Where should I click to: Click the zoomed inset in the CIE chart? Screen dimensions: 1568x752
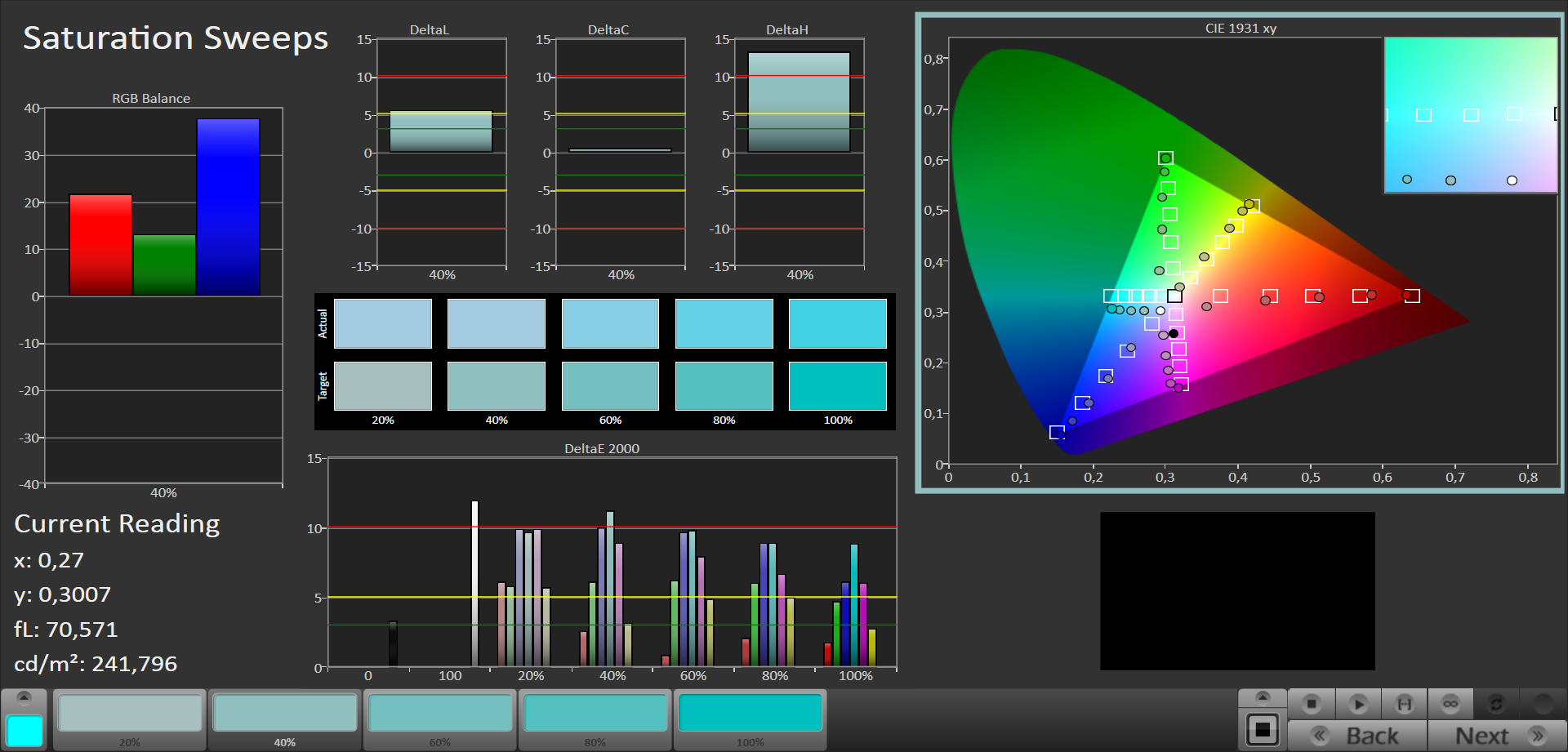tap(1471, 115)
